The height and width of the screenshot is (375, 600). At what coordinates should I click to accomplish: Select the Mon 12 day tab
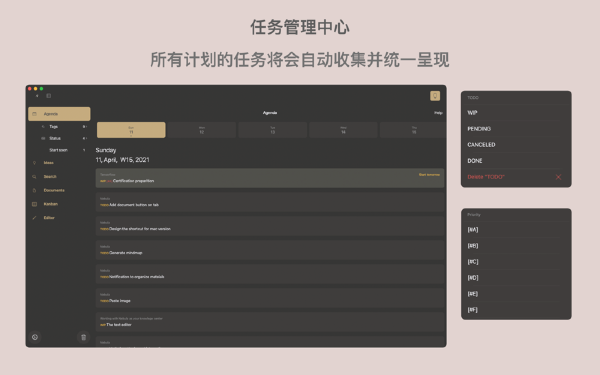click(x=202, y=130)
